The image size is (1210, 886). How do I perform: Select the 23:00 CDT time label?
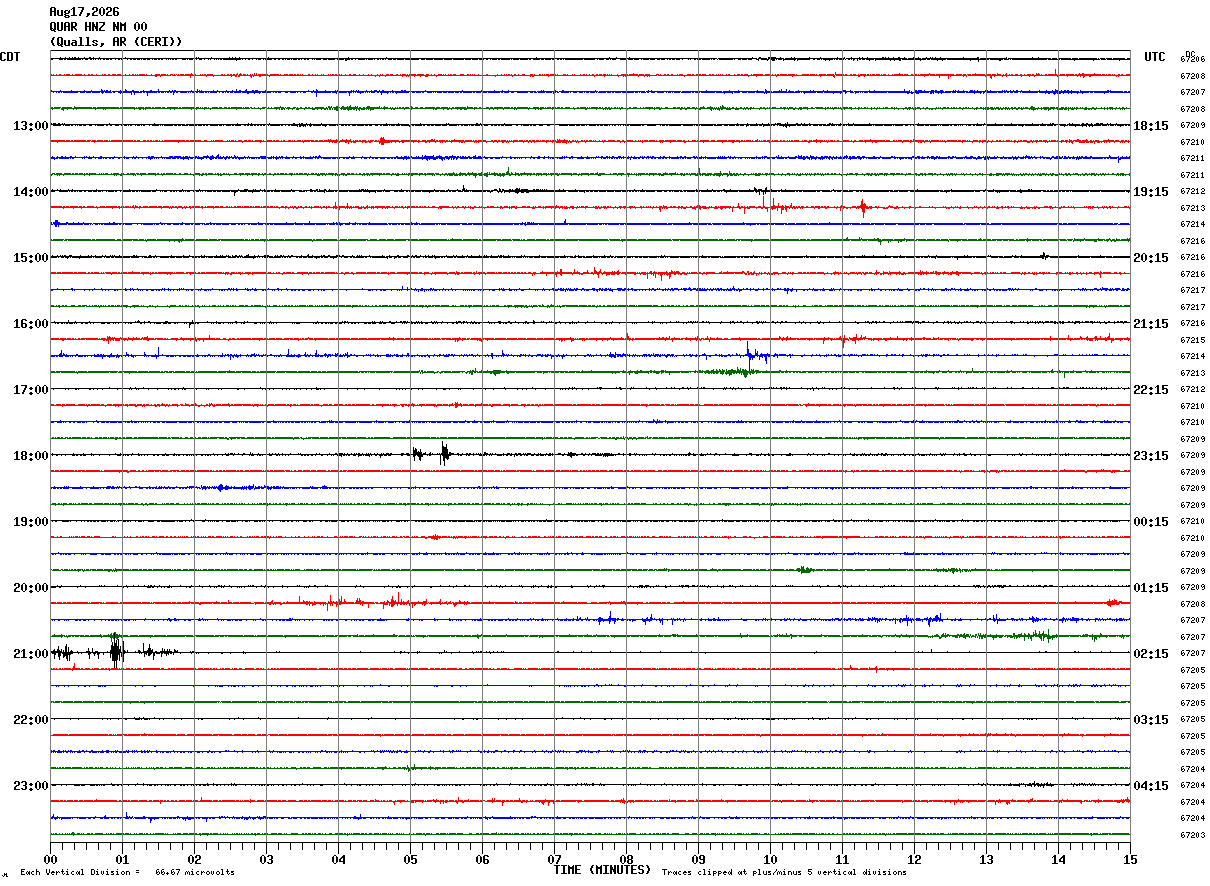31,786
